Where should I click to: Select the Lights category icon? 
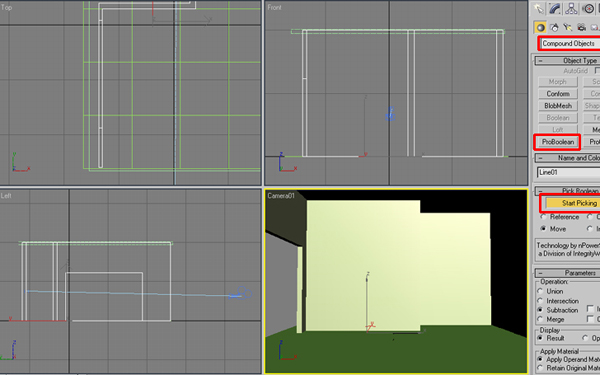(x=568, y=27)
